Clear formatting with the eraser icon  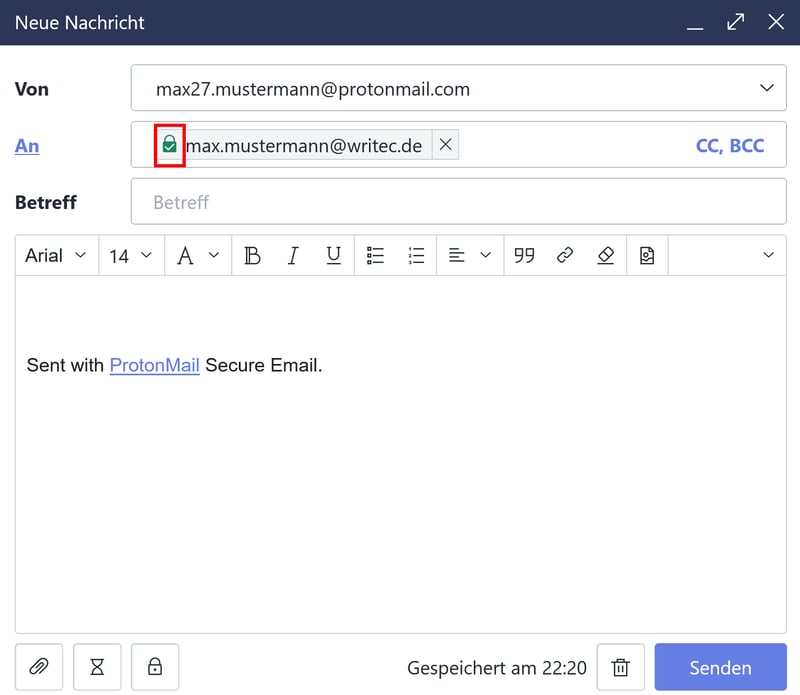(605, 256)
